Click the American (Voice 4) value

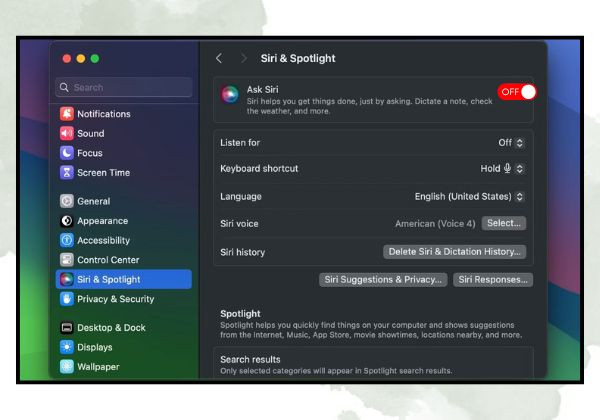coord(435,224)
